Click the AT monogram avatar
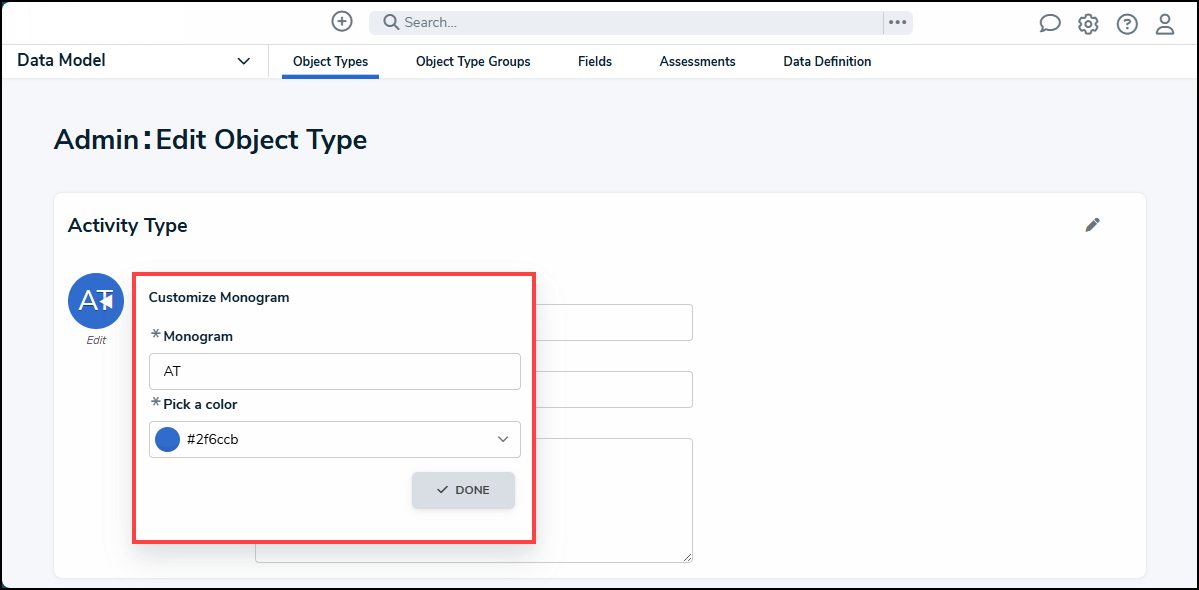1199x590 pixels. tap(95, 300)
